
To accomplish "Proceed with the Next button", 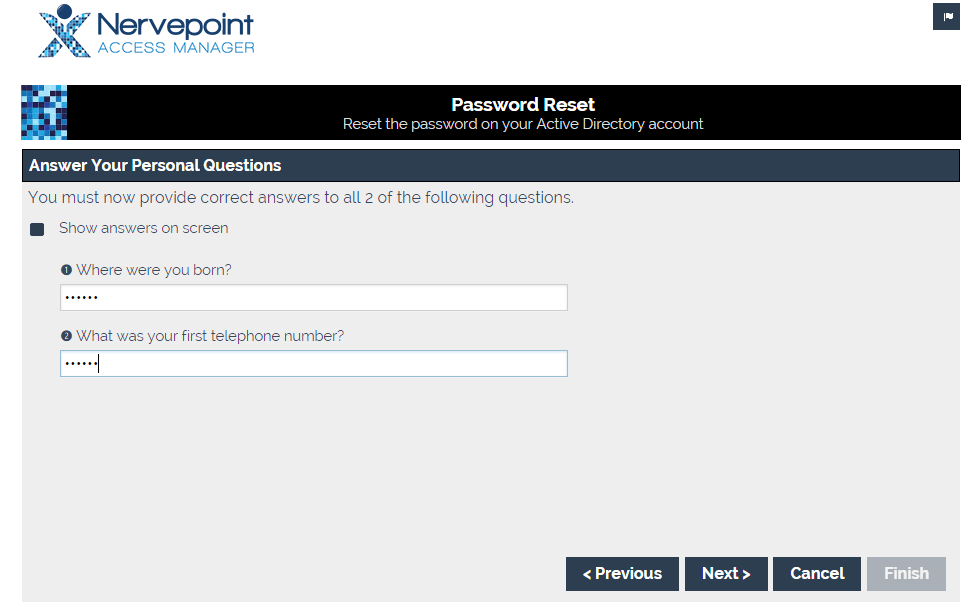I will (726, 574).
